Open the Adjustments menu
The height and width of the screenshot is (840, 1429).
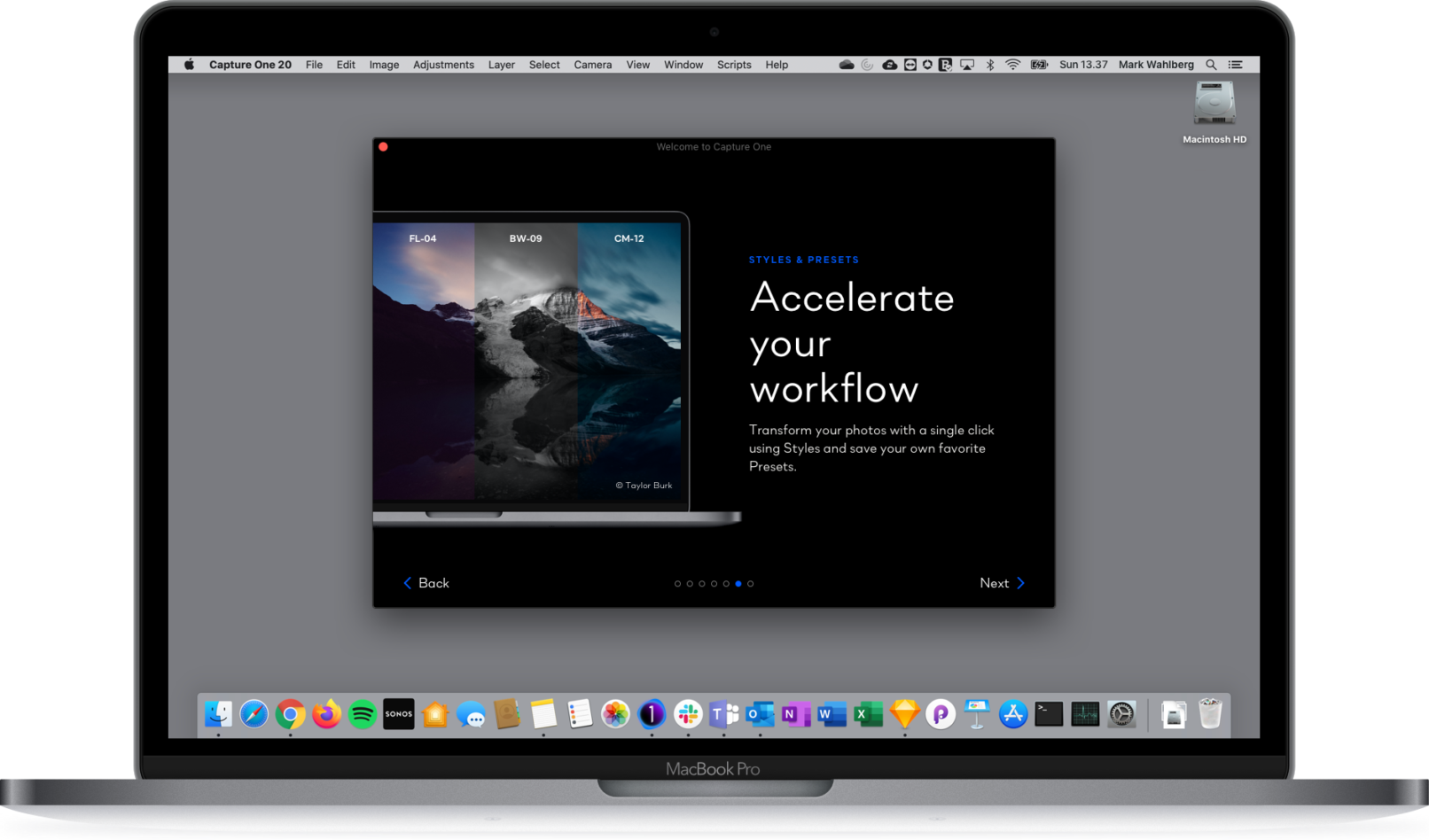tap(443, 64)
